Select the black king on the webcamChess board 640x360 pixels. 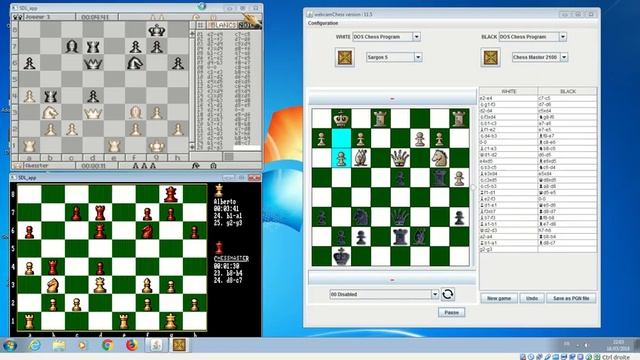point(341,256)
